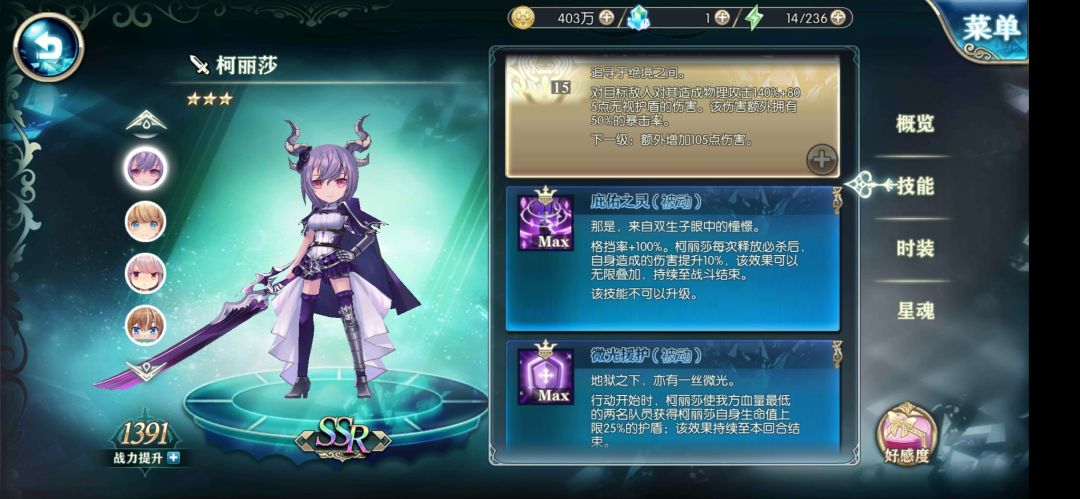This screenshot has height=499, width=1080.
Task: Add crystals using the plus icon
Action: coord(721,18)
